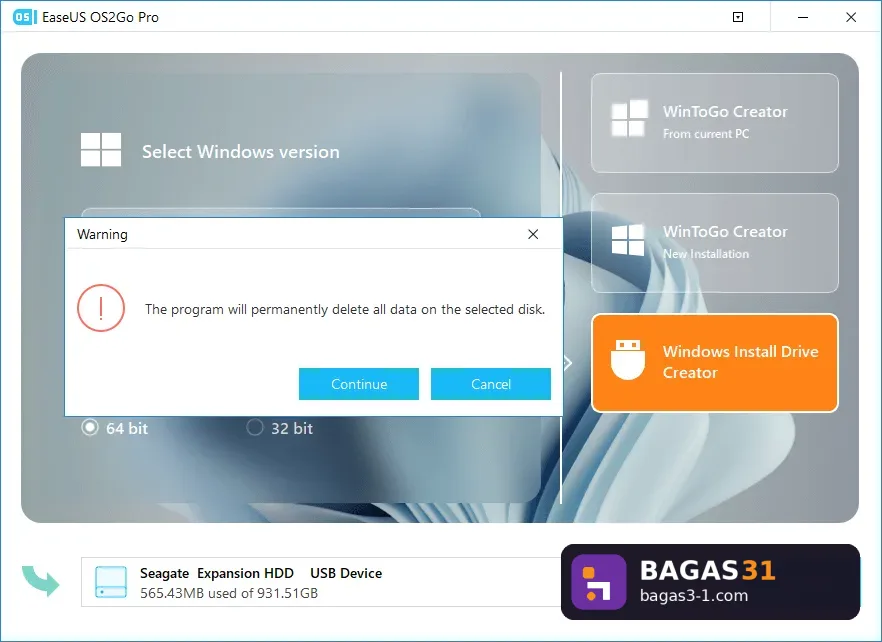Click the 'Warning' dialog title
The image size is (882, 642).
[x=102, y=234]
